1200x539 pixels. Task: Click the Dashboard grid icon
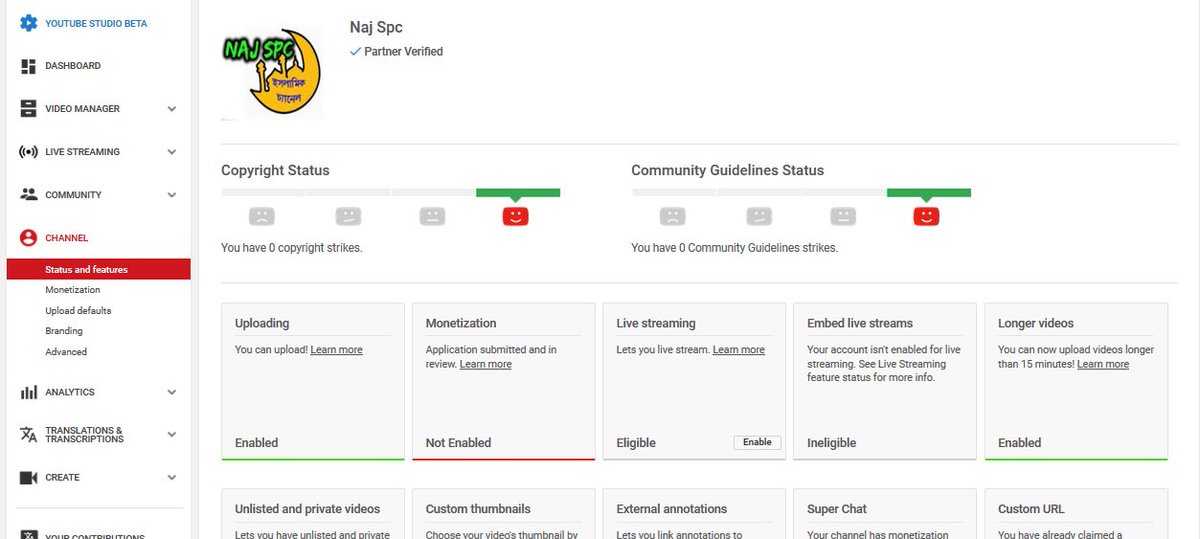[28, 66]
